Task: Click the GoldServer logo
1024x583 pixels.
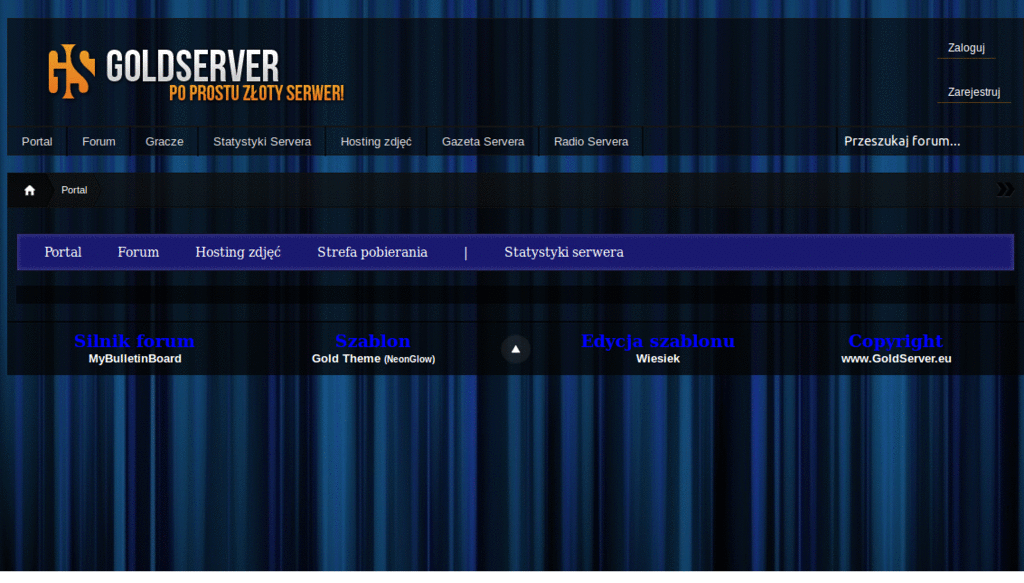Action: [195, 72]
